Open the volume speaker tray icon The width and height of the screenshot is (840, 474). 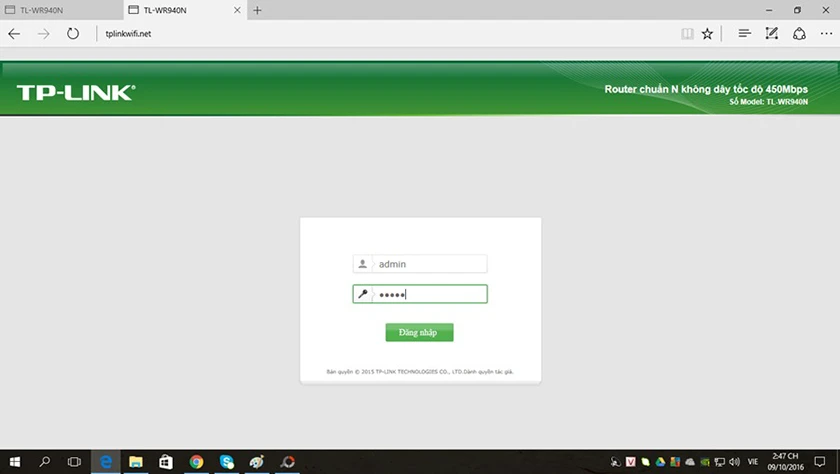[x=734, y=462]
